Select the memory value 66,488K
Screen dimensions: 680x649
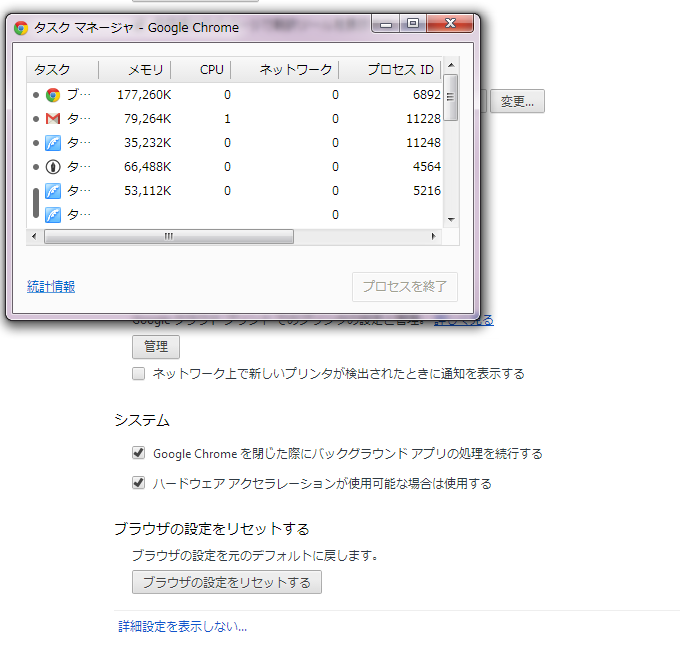pos(147,167)
